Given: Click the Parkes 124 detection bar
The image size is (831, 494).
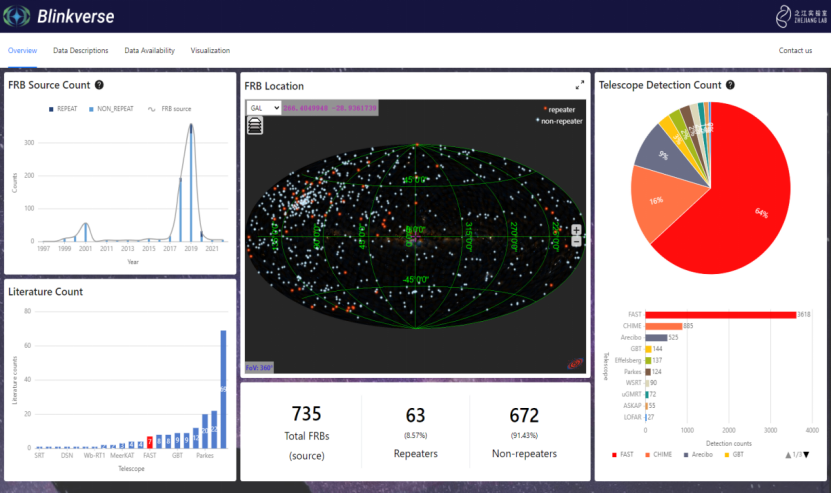Looking at the screenshot, I should coord(648,372).
